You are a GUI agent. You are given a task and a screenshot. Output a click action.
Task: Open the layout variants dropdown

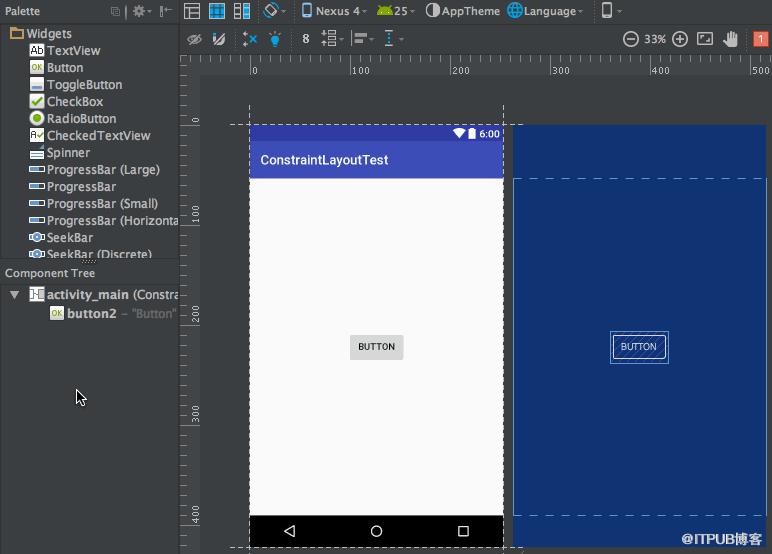[611, 10]
